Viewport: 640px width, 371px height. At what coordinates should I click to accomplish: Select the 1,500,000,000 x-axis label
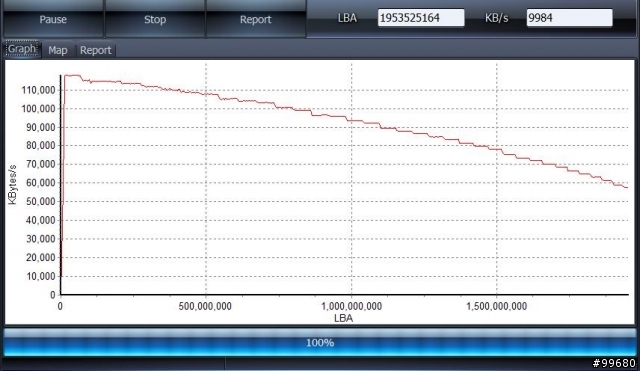(497, 306)
